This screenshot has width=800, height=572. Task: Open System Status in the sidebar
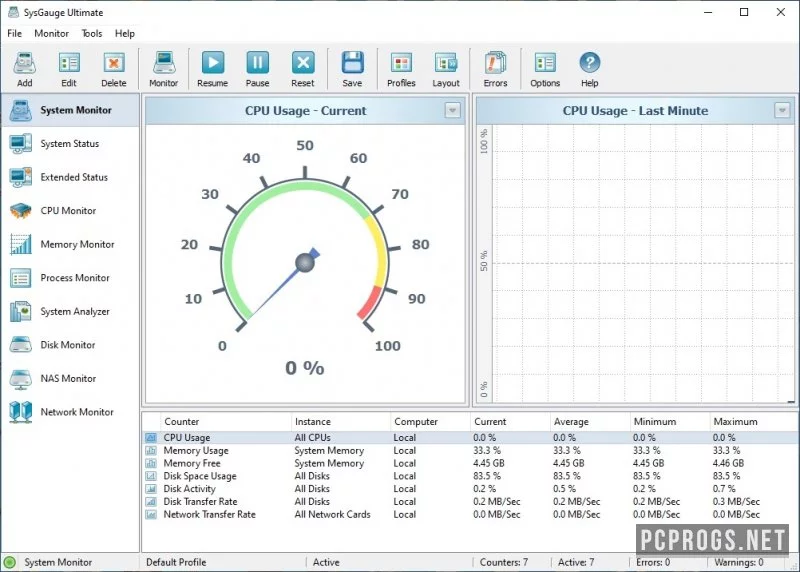[70, 144]
